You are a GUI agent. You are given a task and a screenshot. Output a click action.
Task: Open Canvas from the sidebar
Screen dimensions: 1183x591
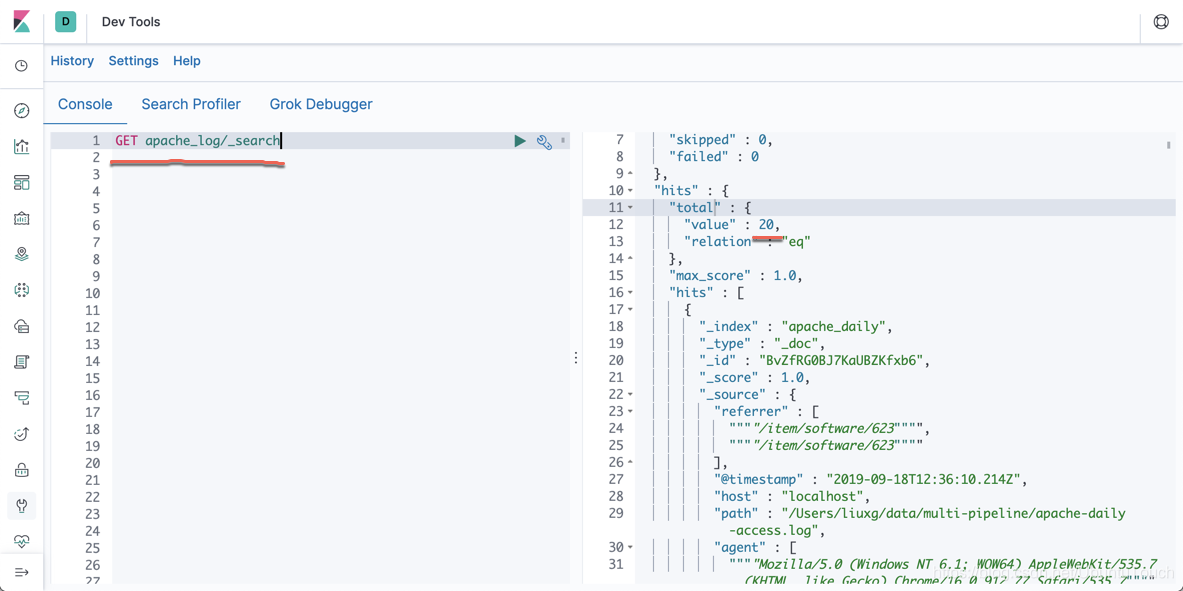pyautogui.click(x=22, y=219)
